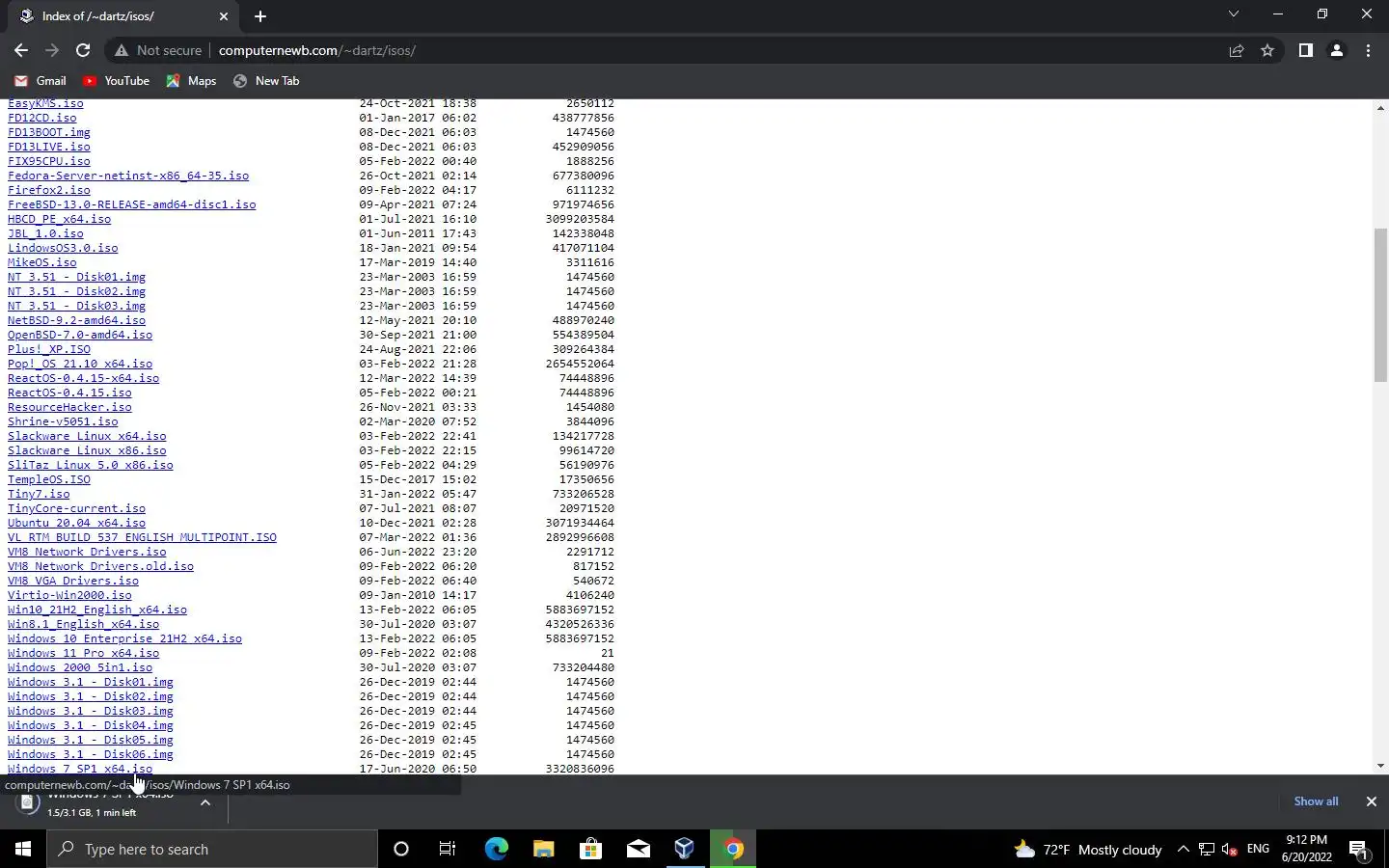Download Ubuntu 20.04 x64.iso
The width and height of the screenshot is (1389, 868).
pyautogui.click(x=77, y=523)
